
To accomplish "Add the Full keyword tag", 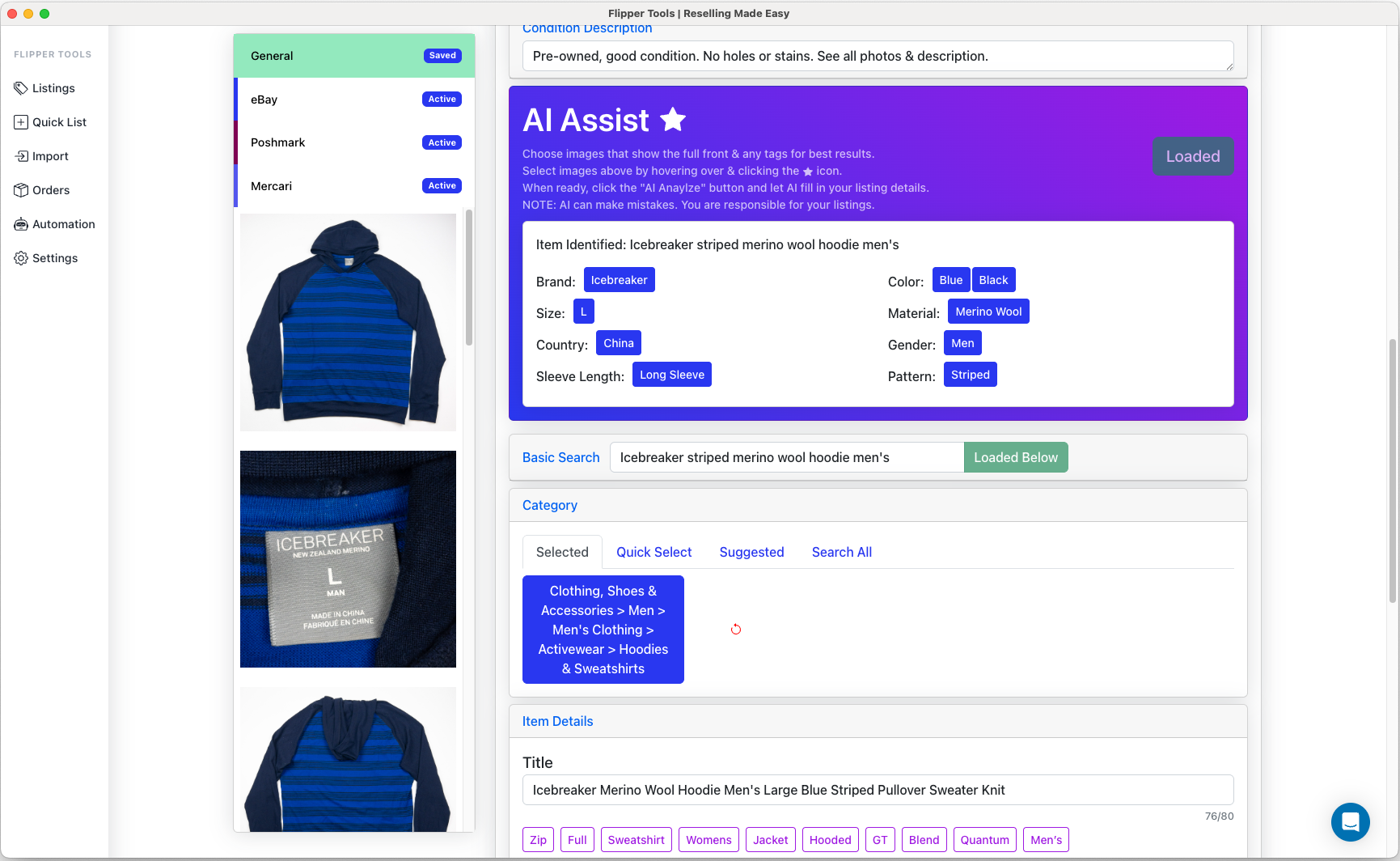I will click(x=577, y=840).
